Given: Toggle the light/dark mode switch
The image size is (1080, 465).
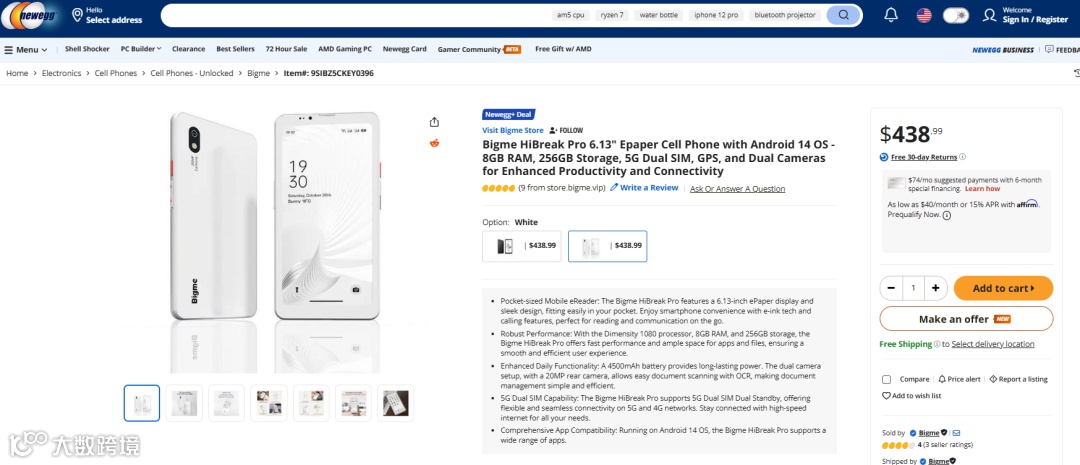Looking at the screenshot, I should pos(956,15).
